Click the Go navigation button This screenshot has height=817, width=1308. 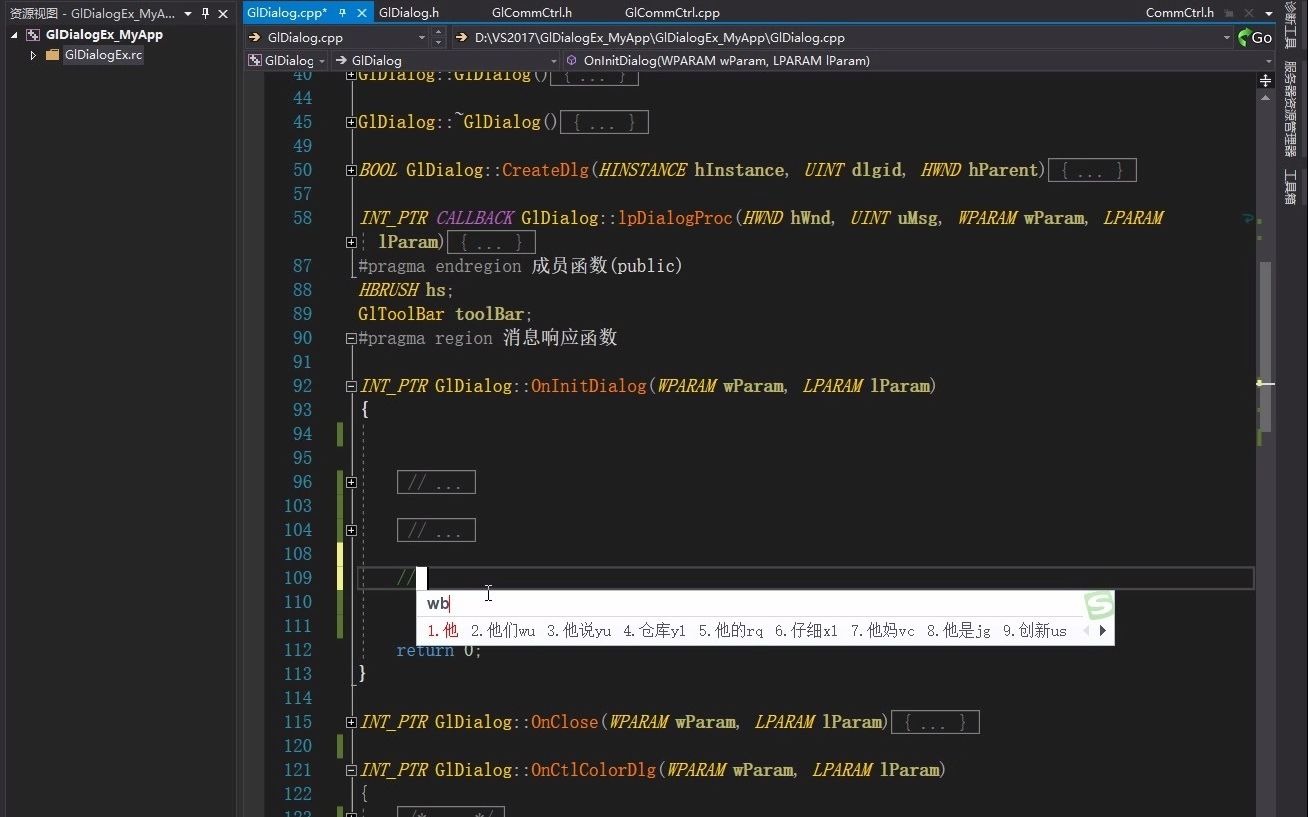(1256, 38)
